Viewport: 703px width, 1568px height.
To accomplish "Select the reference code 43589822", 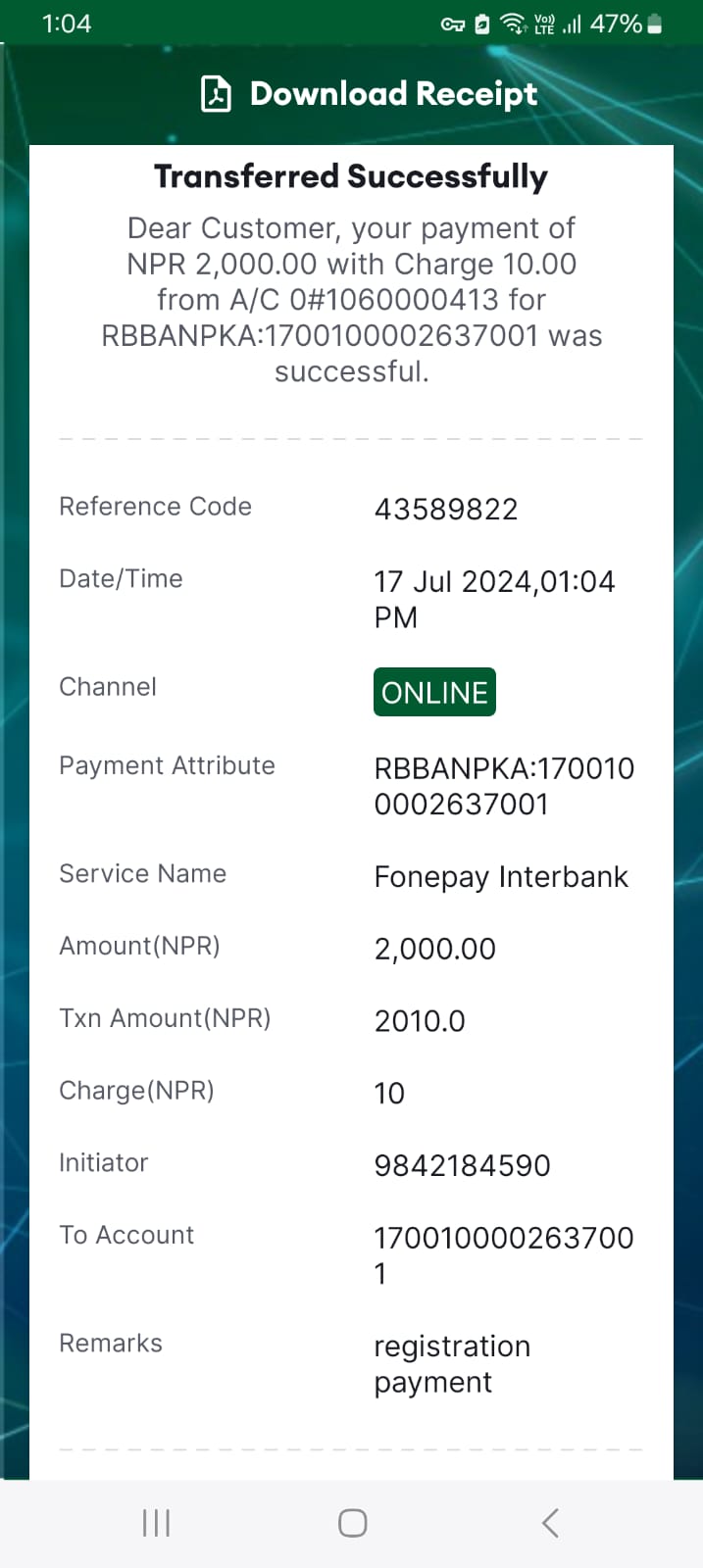I will [x=446, y=510].
